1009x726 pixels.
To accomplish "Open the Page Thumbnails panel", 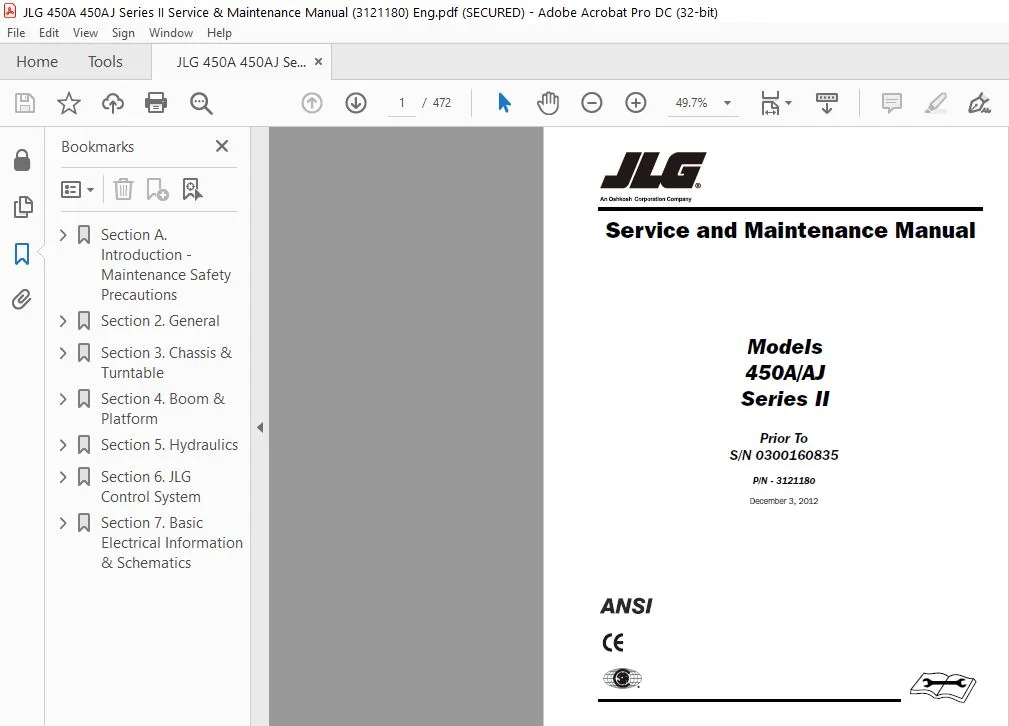I will point(23,207).
